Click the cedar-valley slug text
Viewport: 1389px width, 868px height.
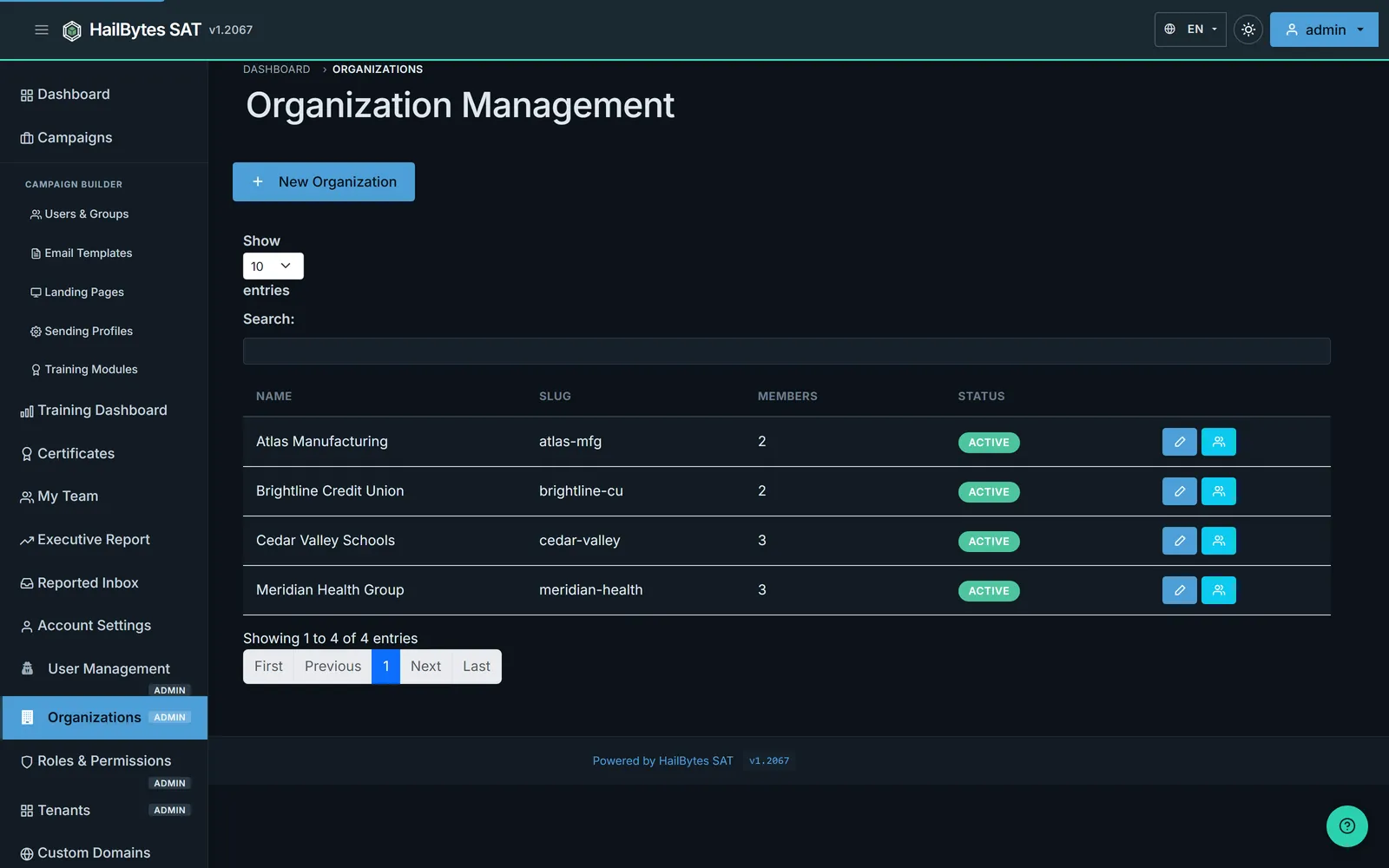579,541
